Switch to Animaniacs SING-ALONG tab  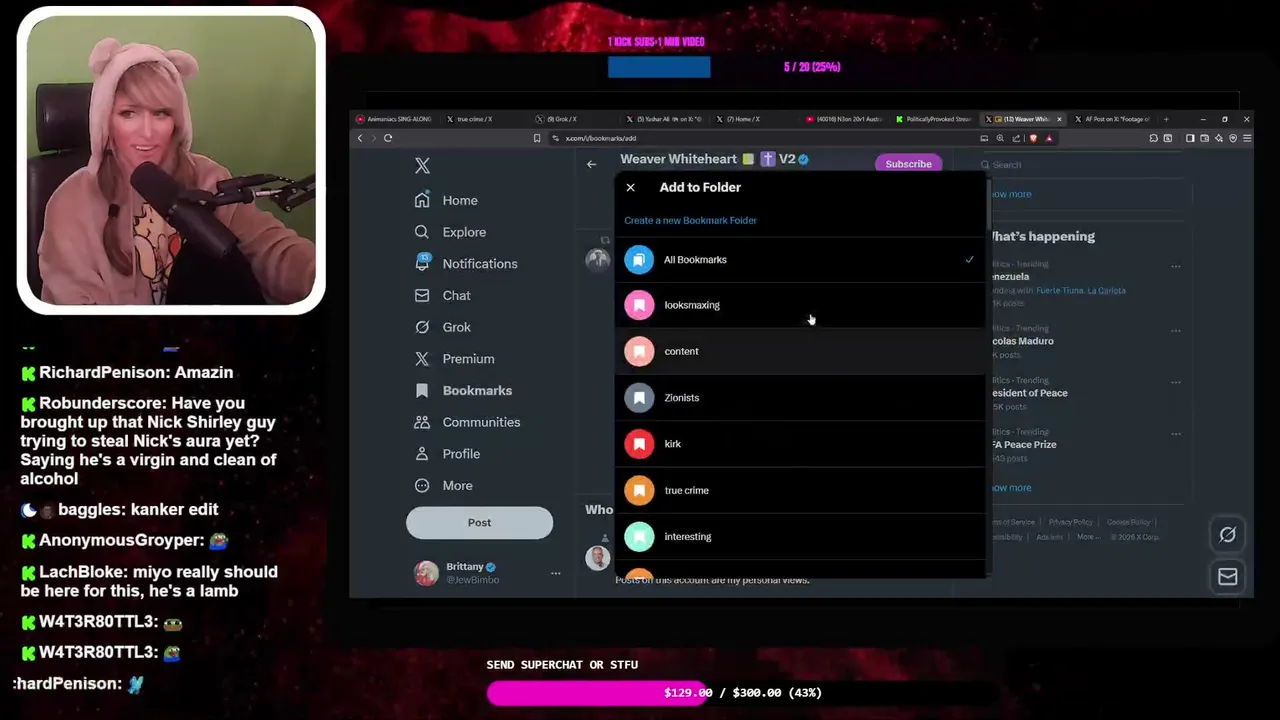pos(395,119)
